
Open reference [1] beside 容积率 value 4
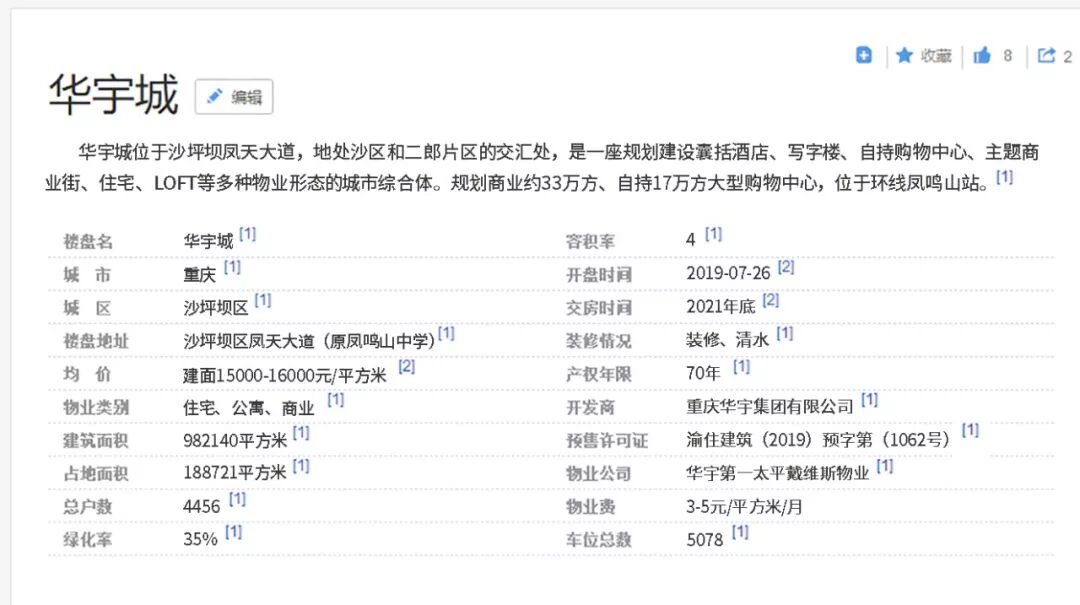click(712, 234)
